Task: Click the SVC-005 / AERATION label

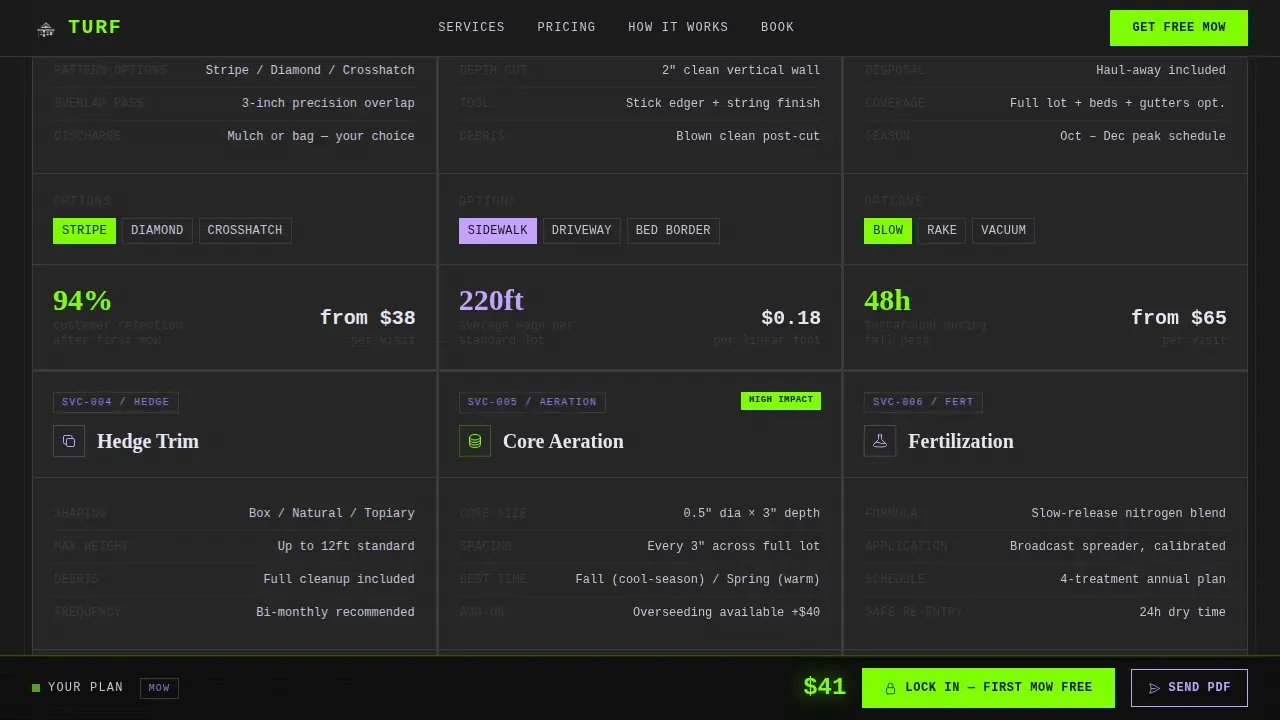Action: [532, 402]
